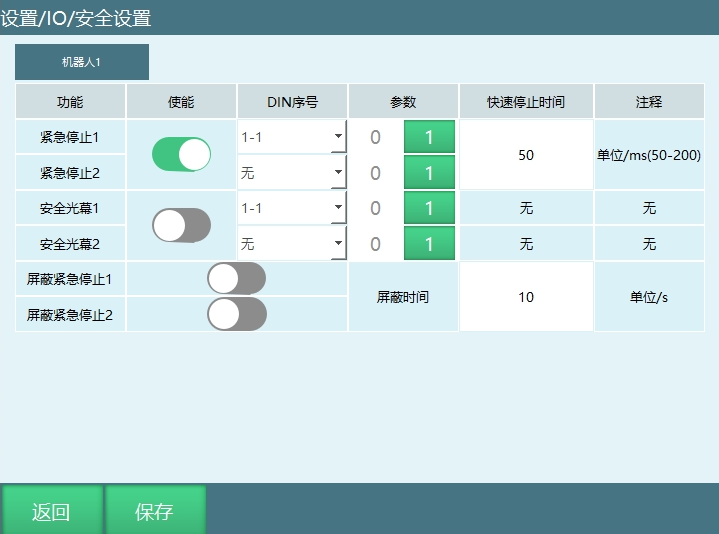719x534 pixels.
Task: Turn on the 屏蔽紧急停止1 switch
Action: [236, 278]
